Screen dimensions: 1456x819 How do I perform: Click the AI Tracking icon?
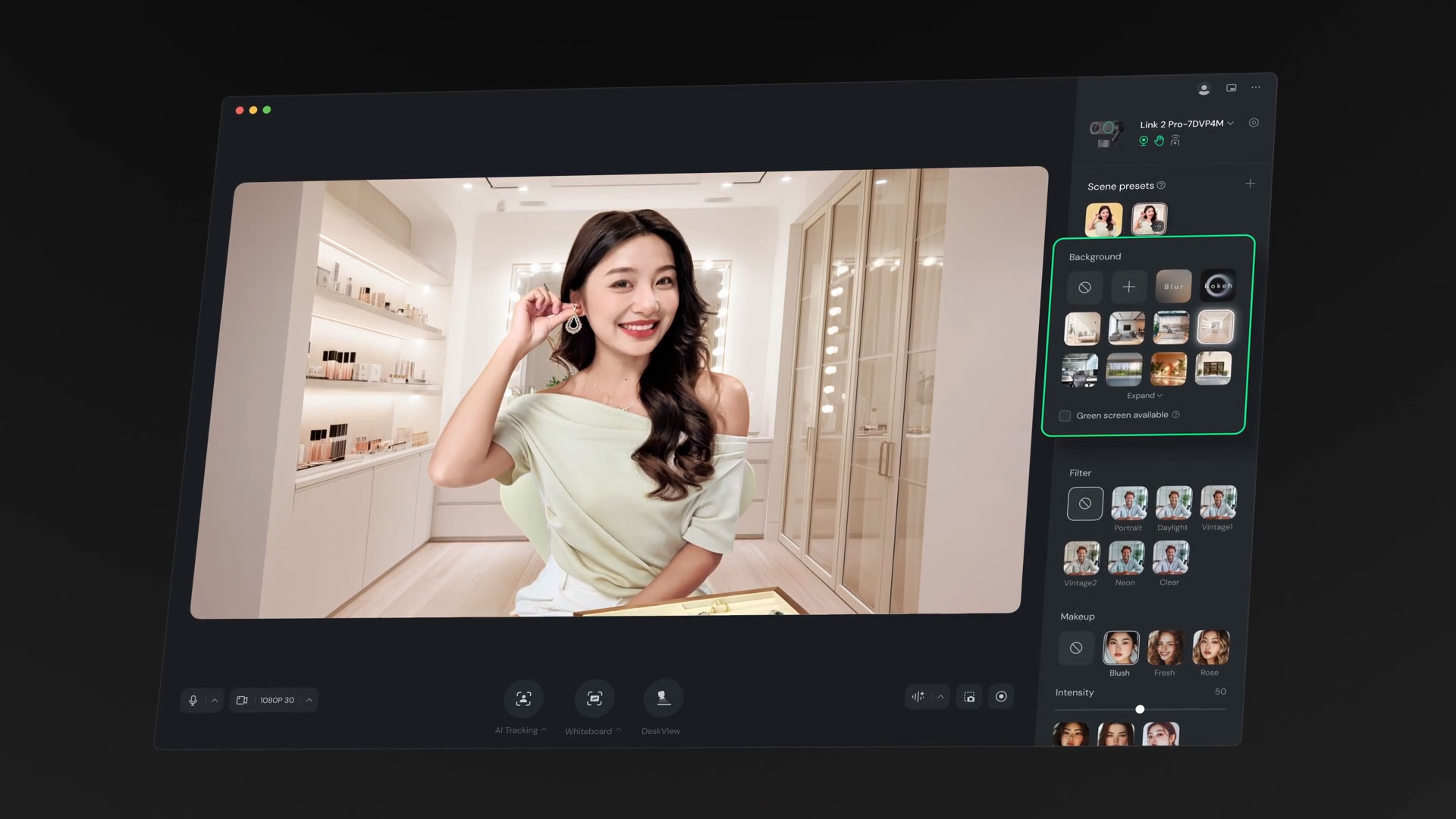tap(523, 698)
